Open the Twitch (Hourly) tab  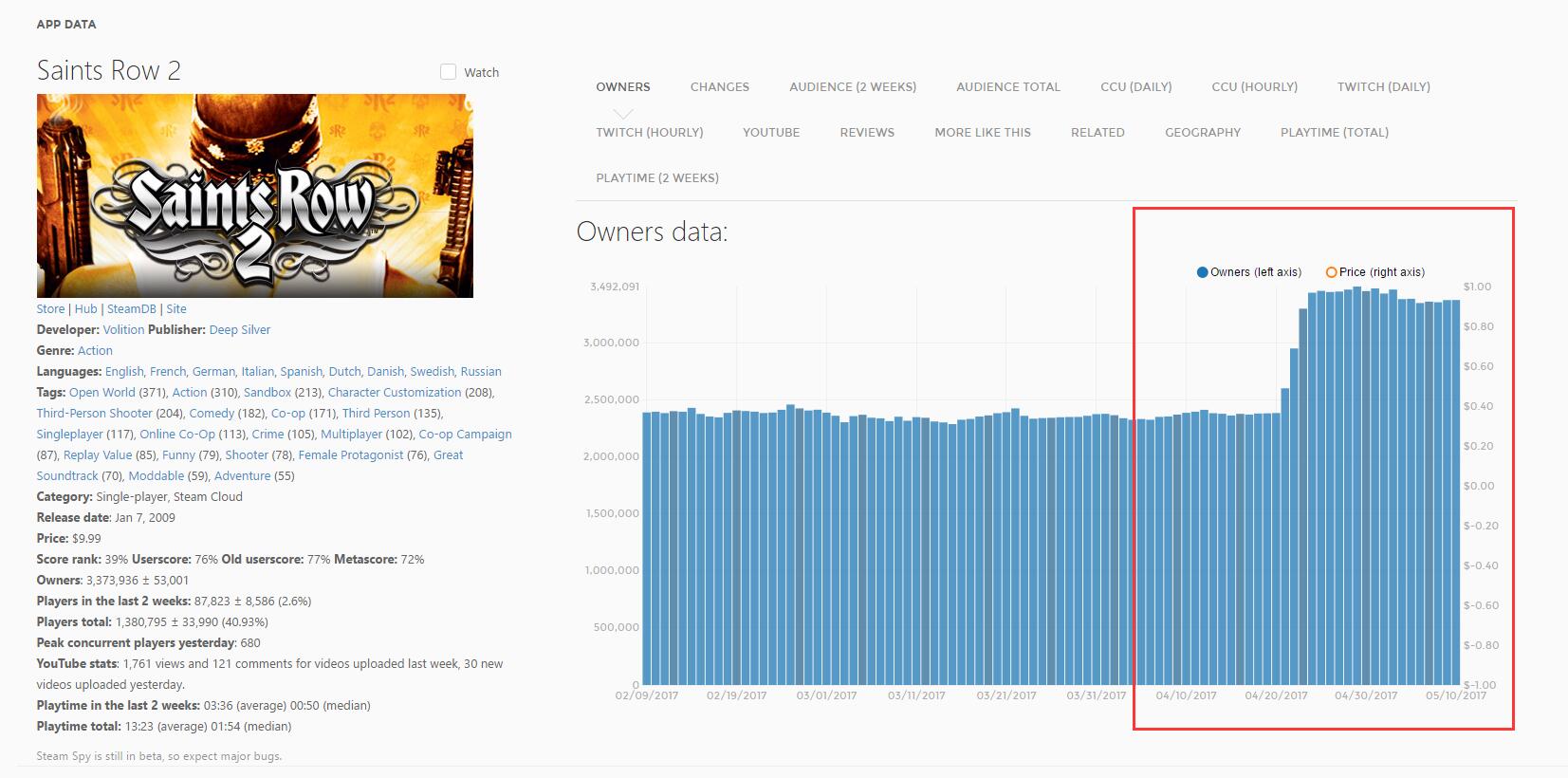click(x=650, y=132)
